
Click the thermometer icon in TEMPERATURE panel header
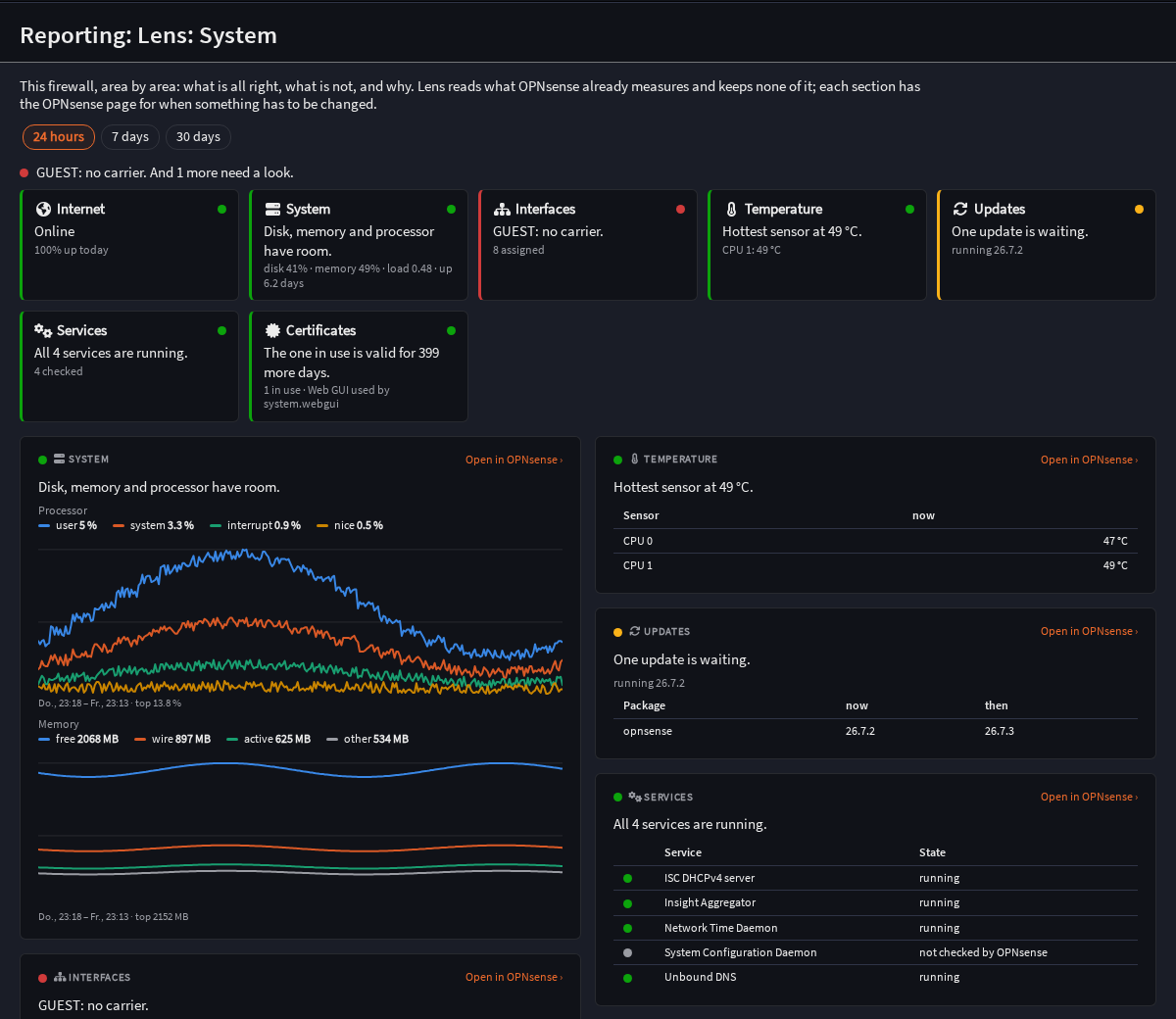tap(635, 459)
